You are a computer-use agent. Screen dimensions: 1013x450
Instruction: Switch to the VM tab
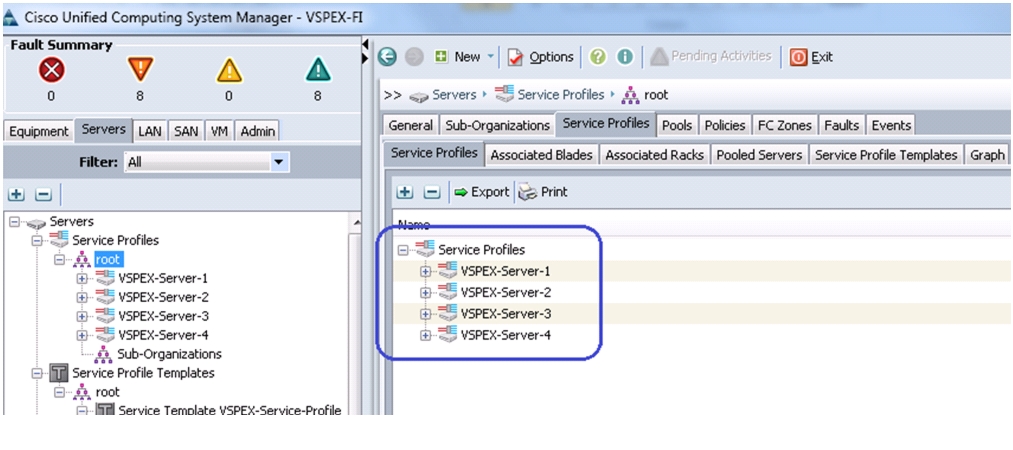pos(220,131)
